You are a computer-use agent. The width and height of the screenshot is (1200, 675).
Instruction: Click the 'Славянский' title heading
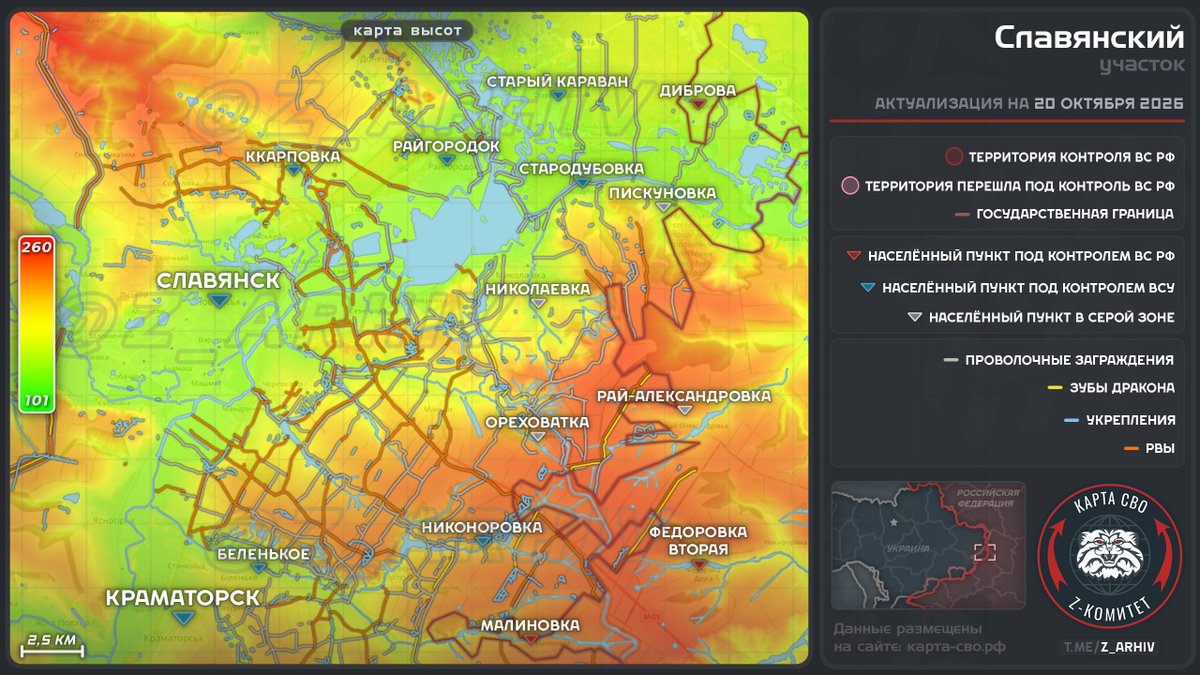1088,38
